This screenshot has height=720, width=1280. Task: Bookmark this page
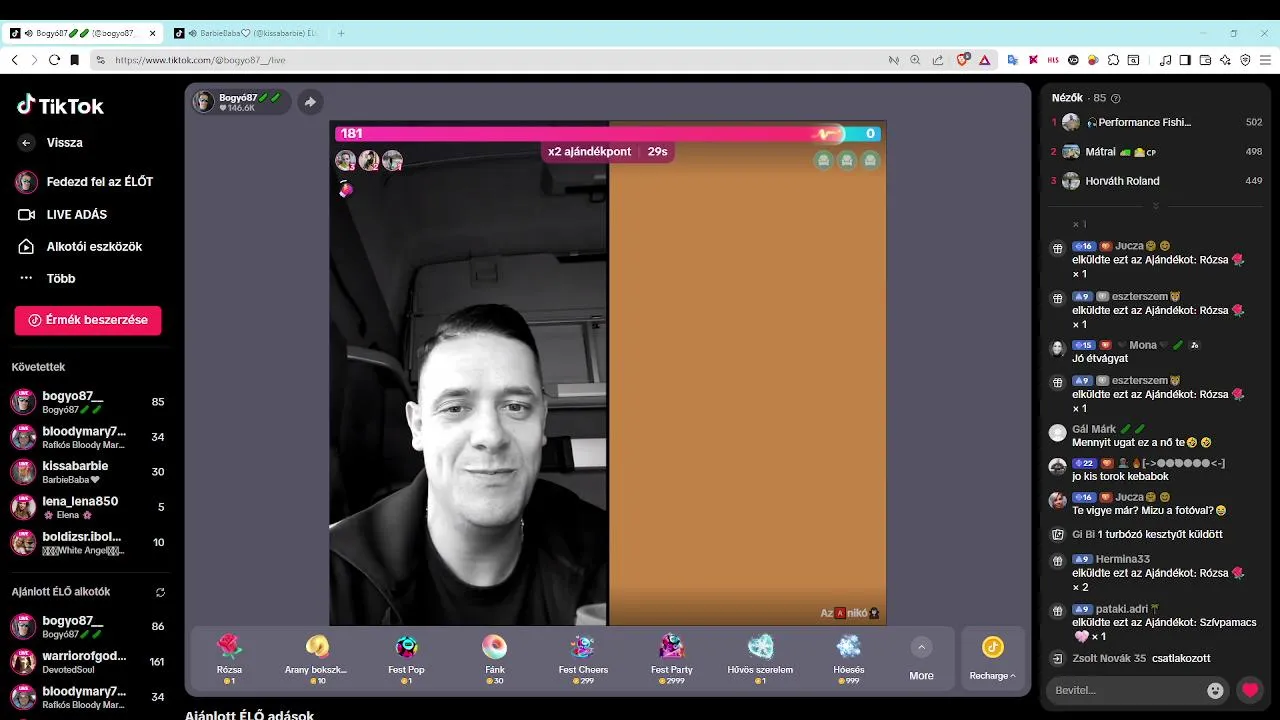(74, 60)
